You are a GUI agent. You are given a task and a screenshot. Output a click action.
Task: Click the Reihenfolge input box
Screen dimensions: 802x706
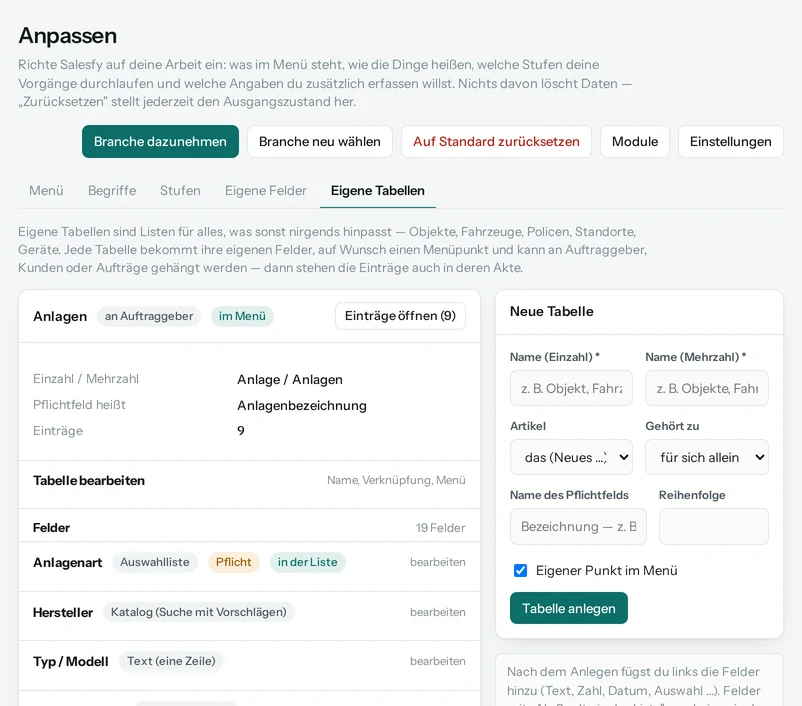pos(714,526)
